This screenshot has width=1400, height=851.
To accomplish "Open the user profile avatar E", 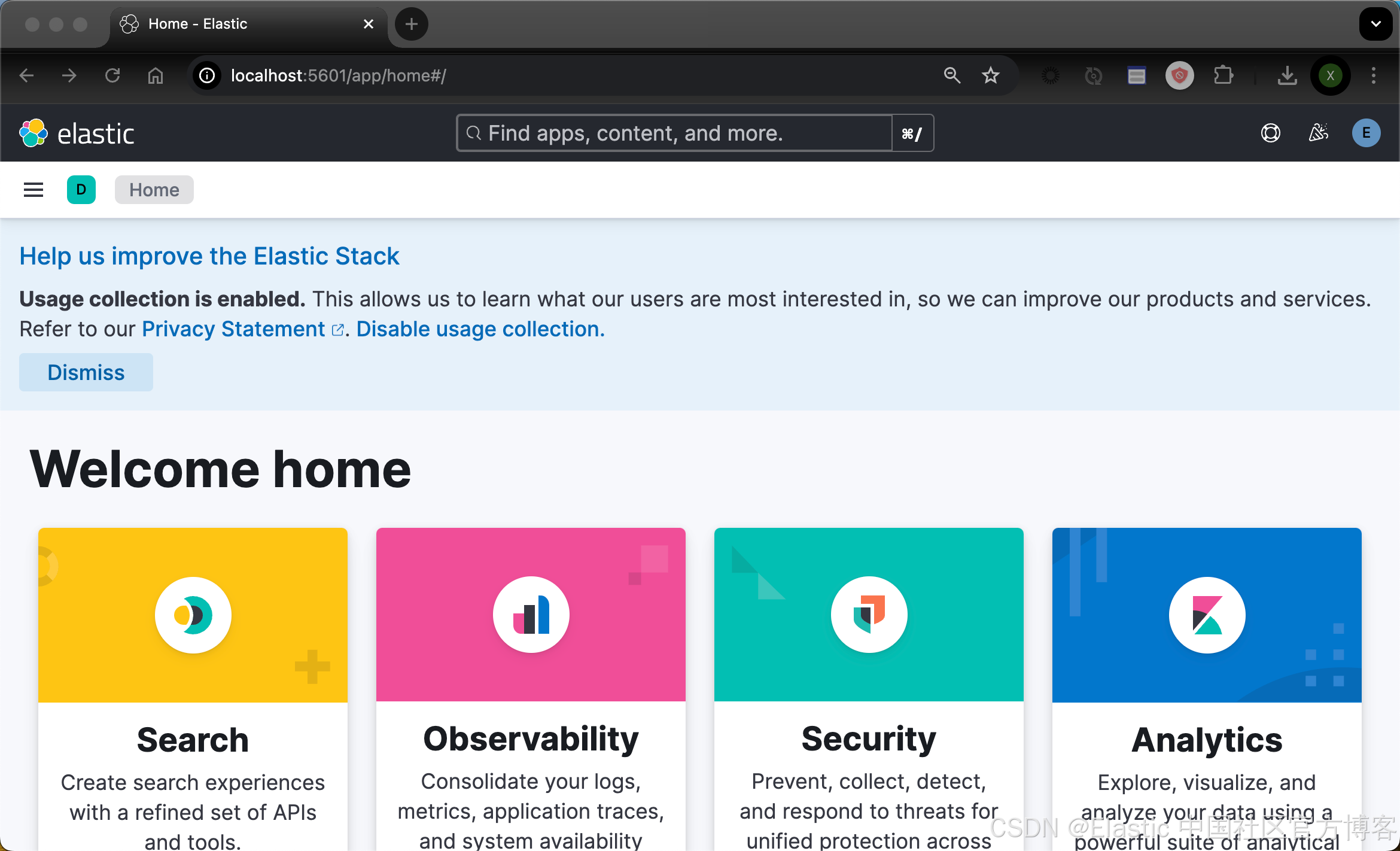I will (1366, 133).
